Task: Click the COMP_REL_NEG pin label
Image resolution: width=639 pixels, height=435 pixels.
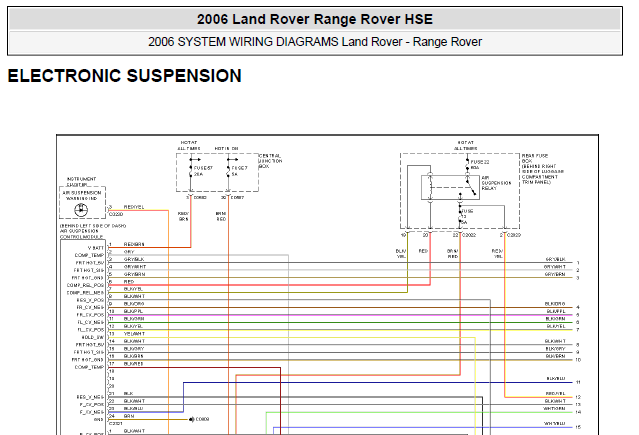Action: 85,293
